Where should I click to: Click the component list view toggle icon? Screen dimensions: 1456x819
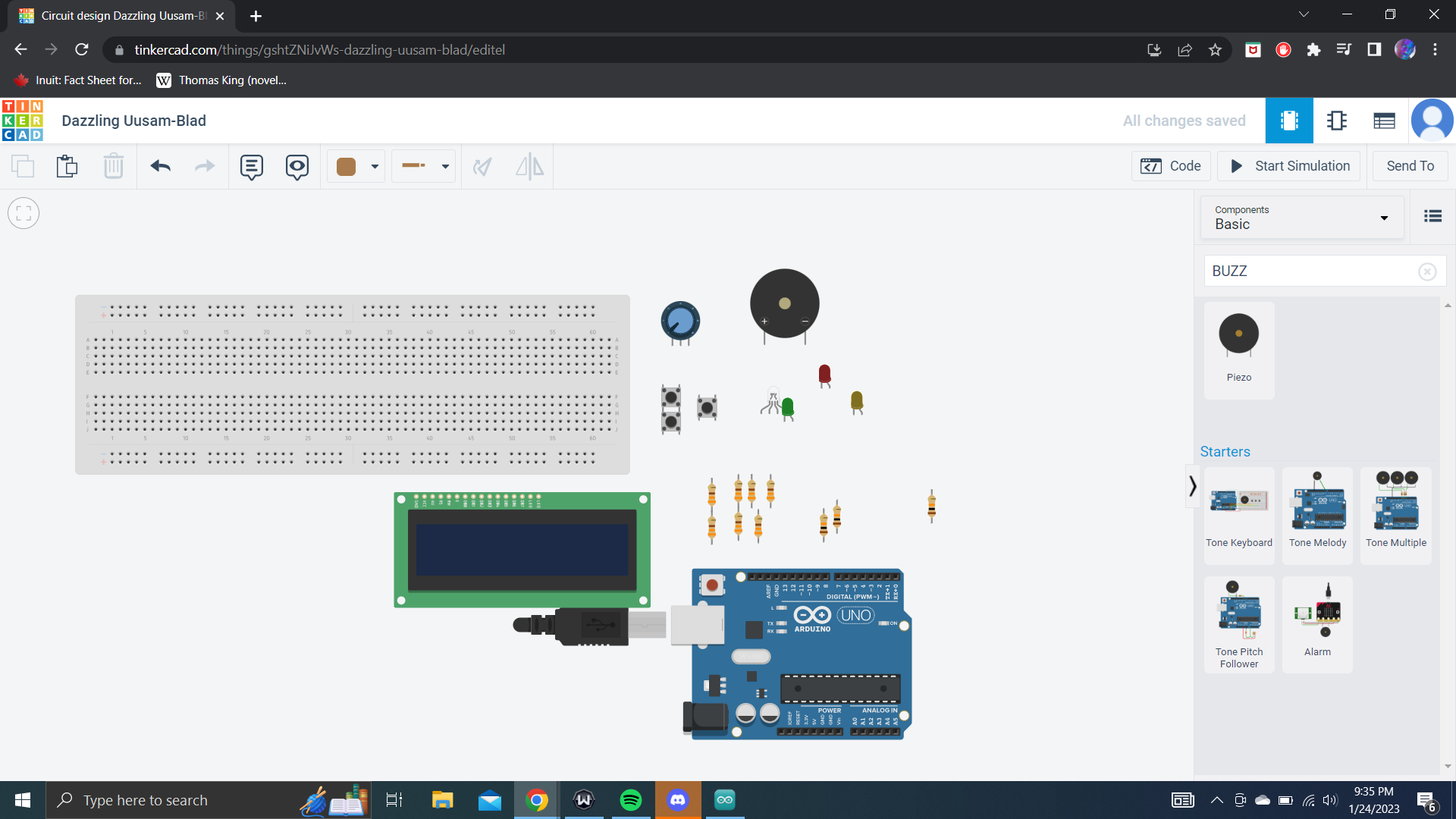(x=1433, y=216)
